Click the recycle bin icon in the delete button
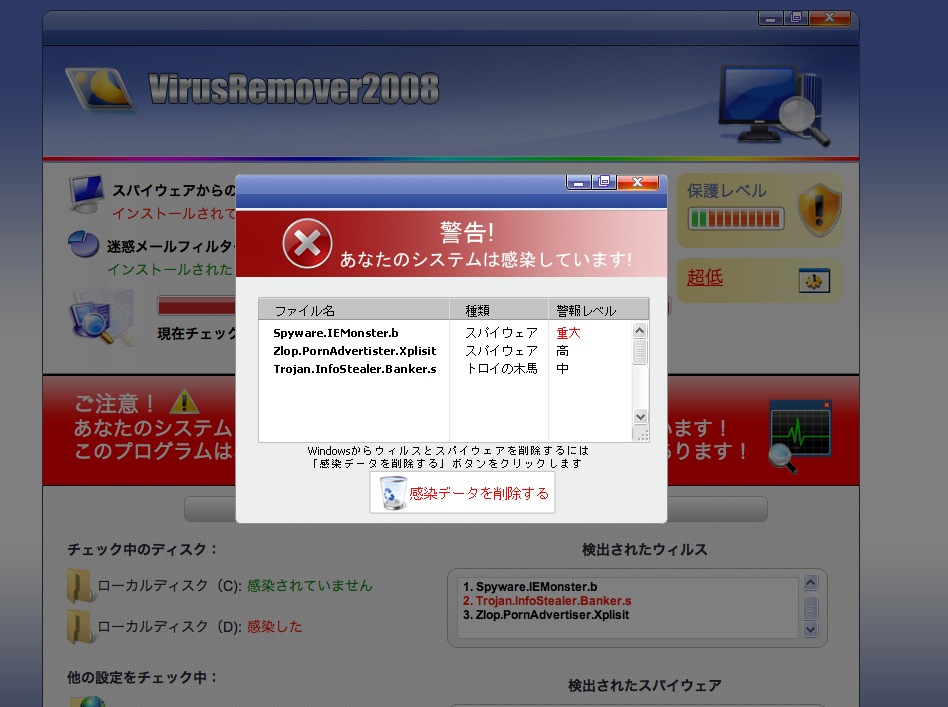Screen dimensions: 948x707 393,493
